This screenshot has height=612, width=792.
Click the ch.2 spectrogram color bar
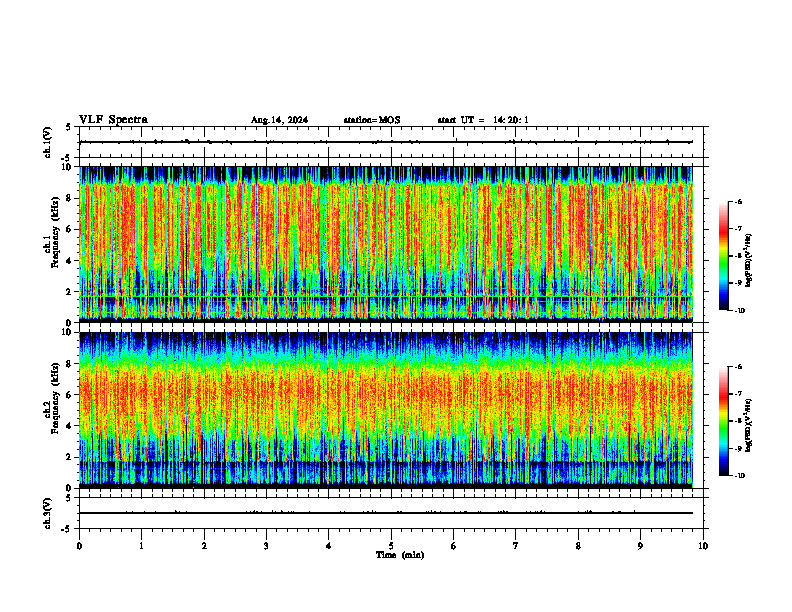723,421
